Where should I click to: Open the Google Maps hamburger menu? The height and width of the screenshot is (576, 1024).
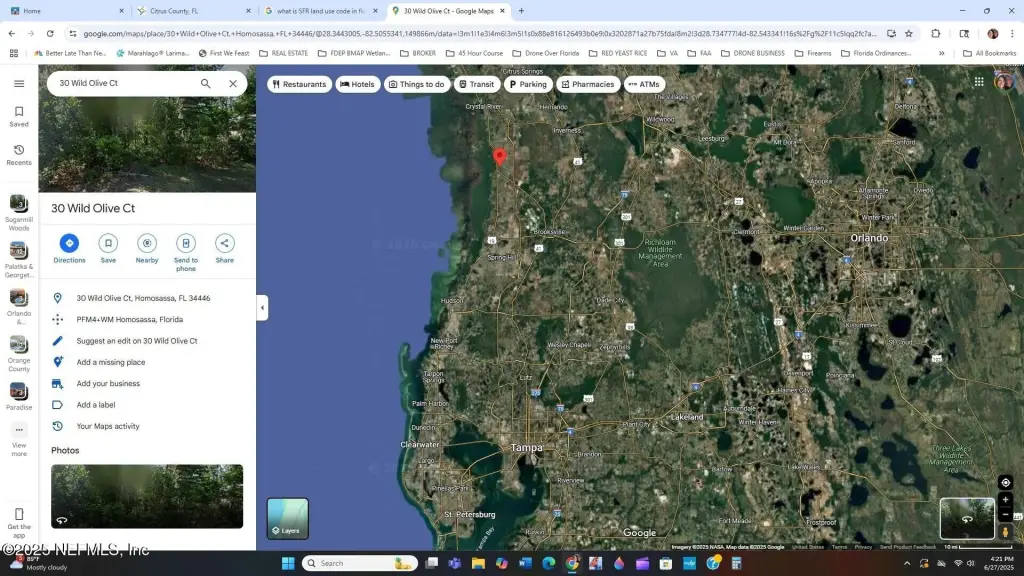[19, 84]
